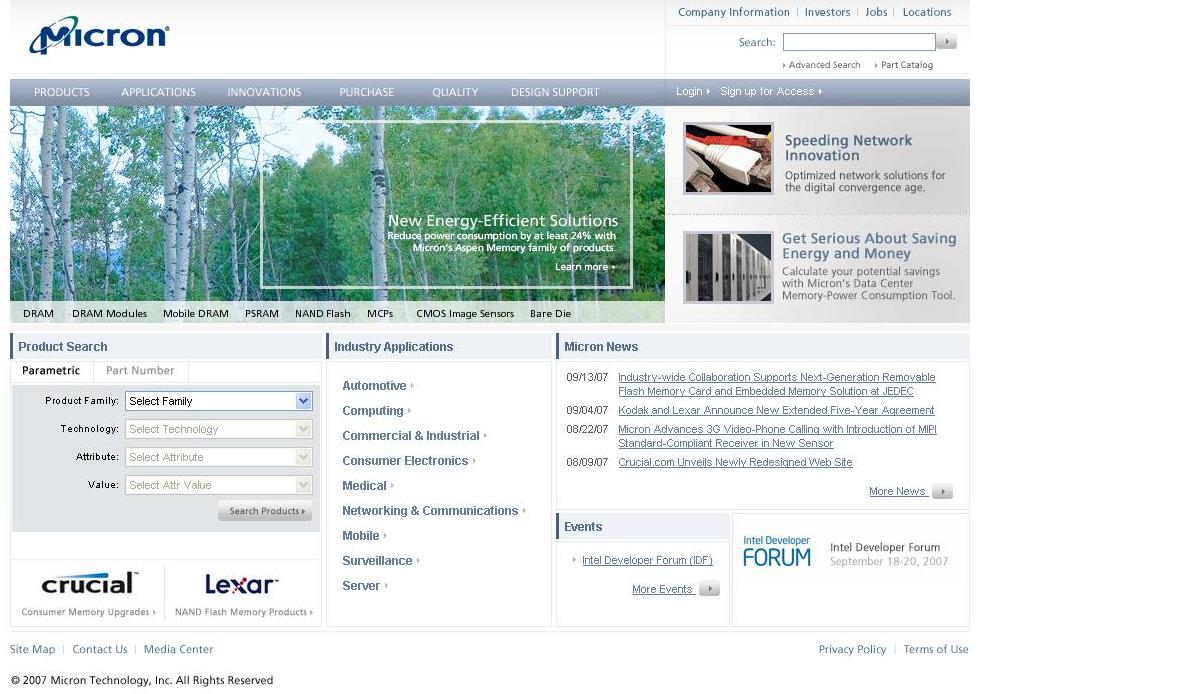Click Sign up for Access
The image size is (1185, 694).
(771, 91)
